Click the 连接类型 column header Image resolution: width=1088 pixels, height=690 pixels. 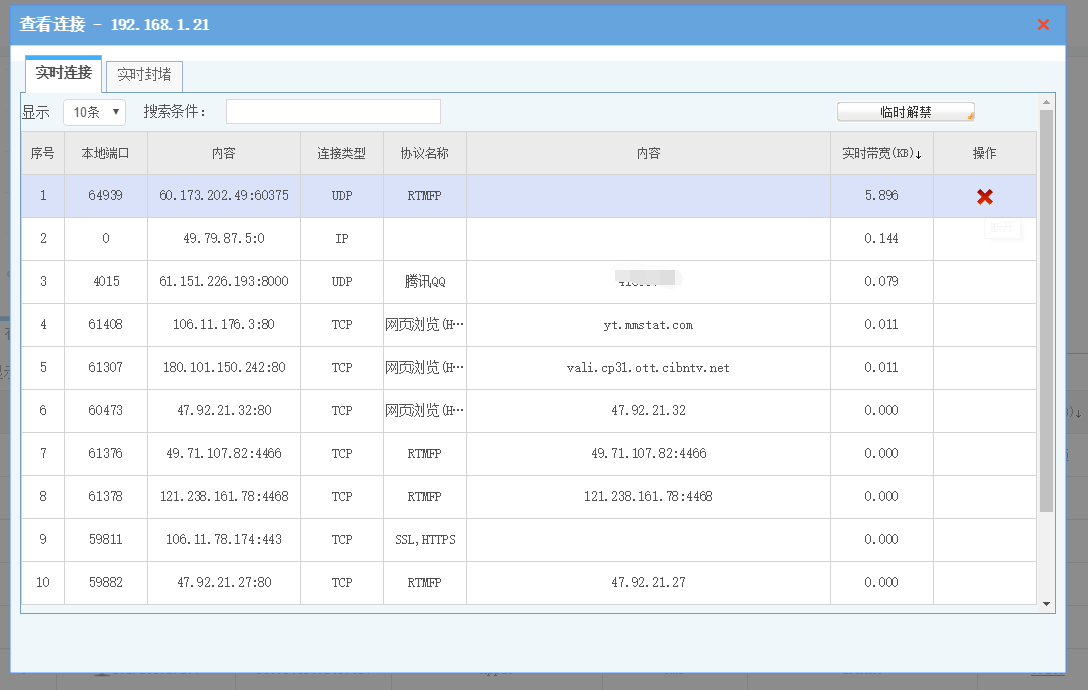click(342, 154)
